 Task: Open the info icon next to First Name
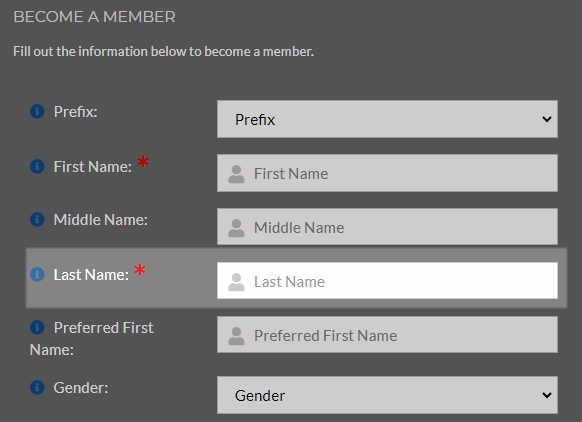click(37, 166)
